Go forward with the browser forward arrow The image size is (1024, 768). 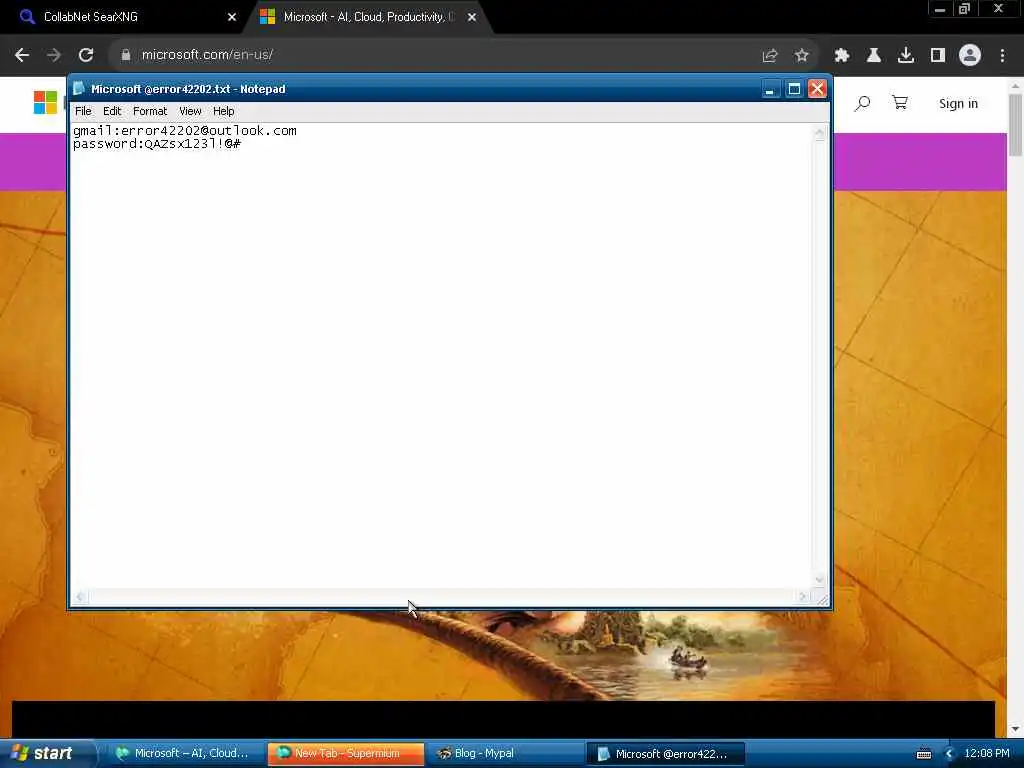click(x=54, y=55)
